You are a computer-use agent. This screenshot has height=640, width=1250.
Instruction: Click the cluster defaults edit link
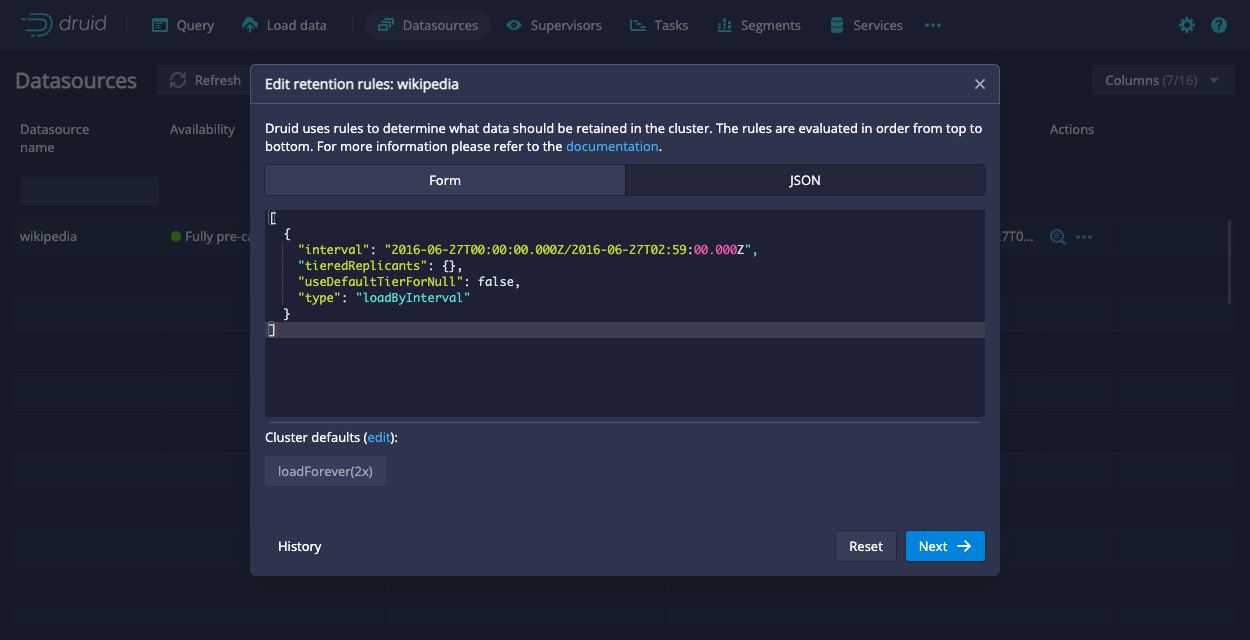[379, 437]
